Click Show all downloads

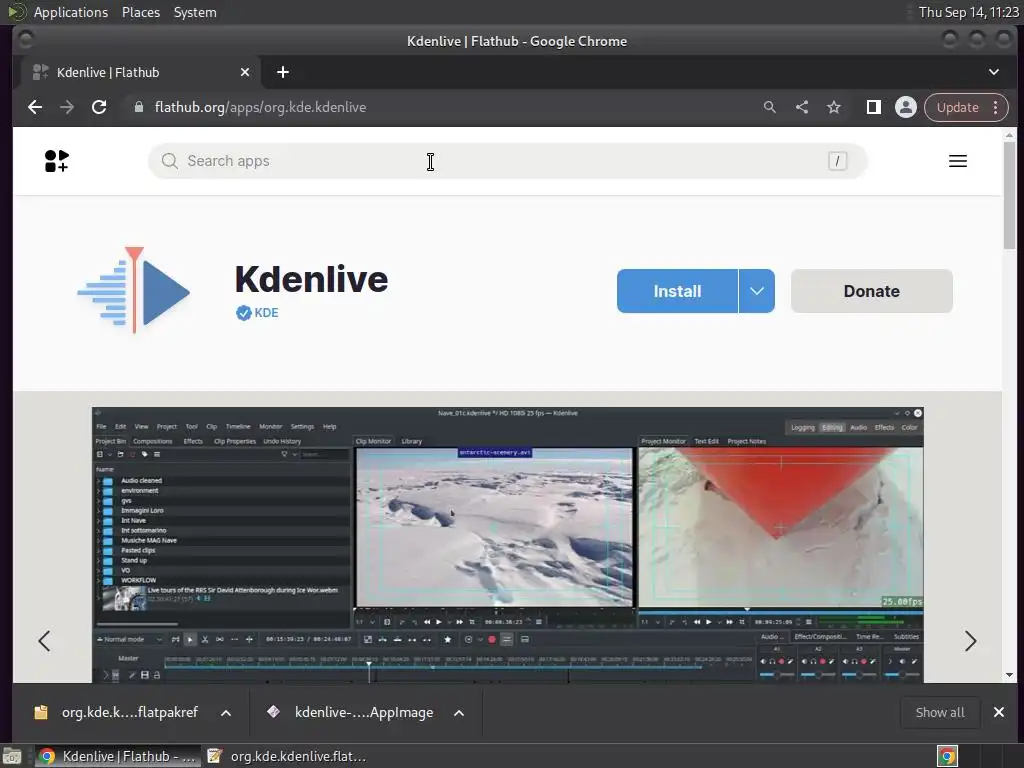coord(940,712)
